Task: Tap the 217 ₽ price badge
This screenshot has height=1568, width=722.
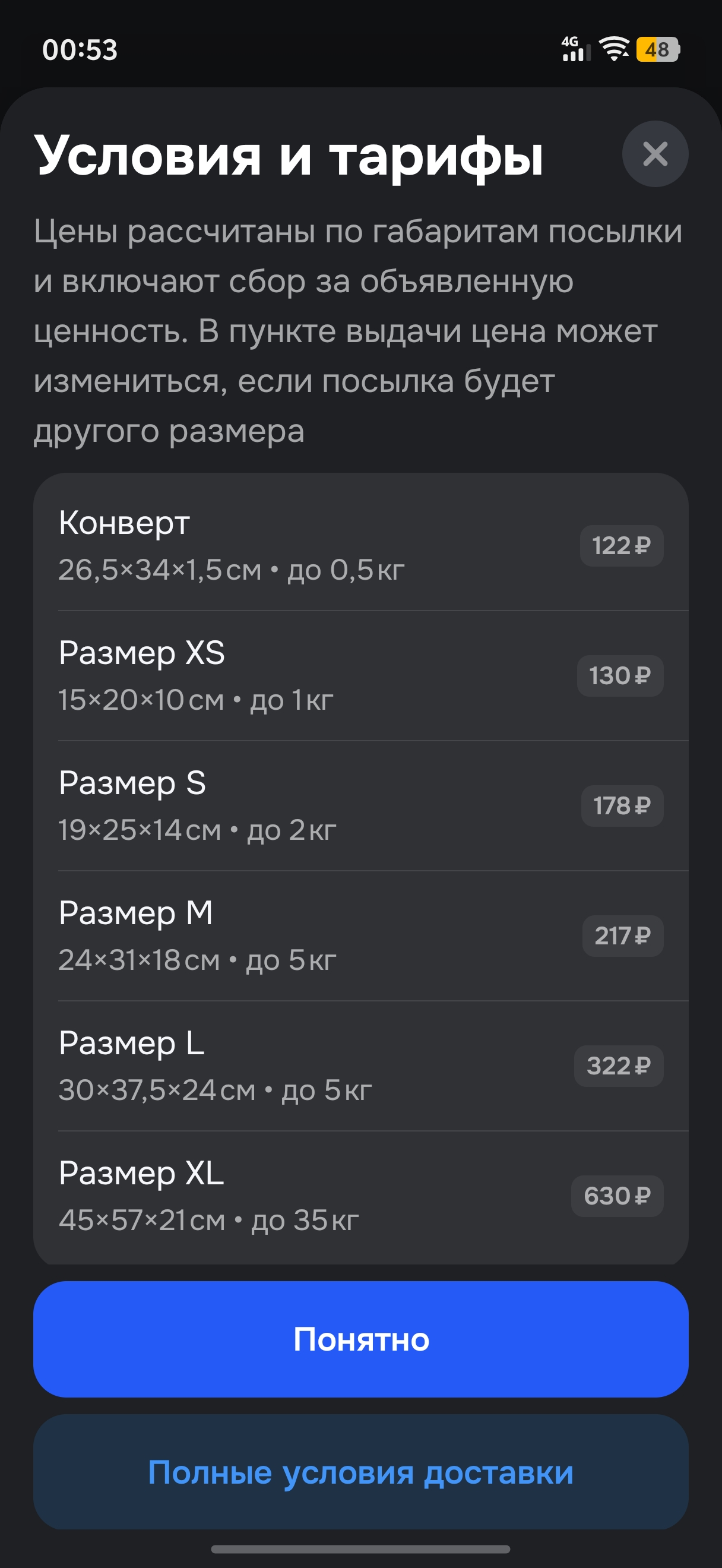Action: click(622, 935)
